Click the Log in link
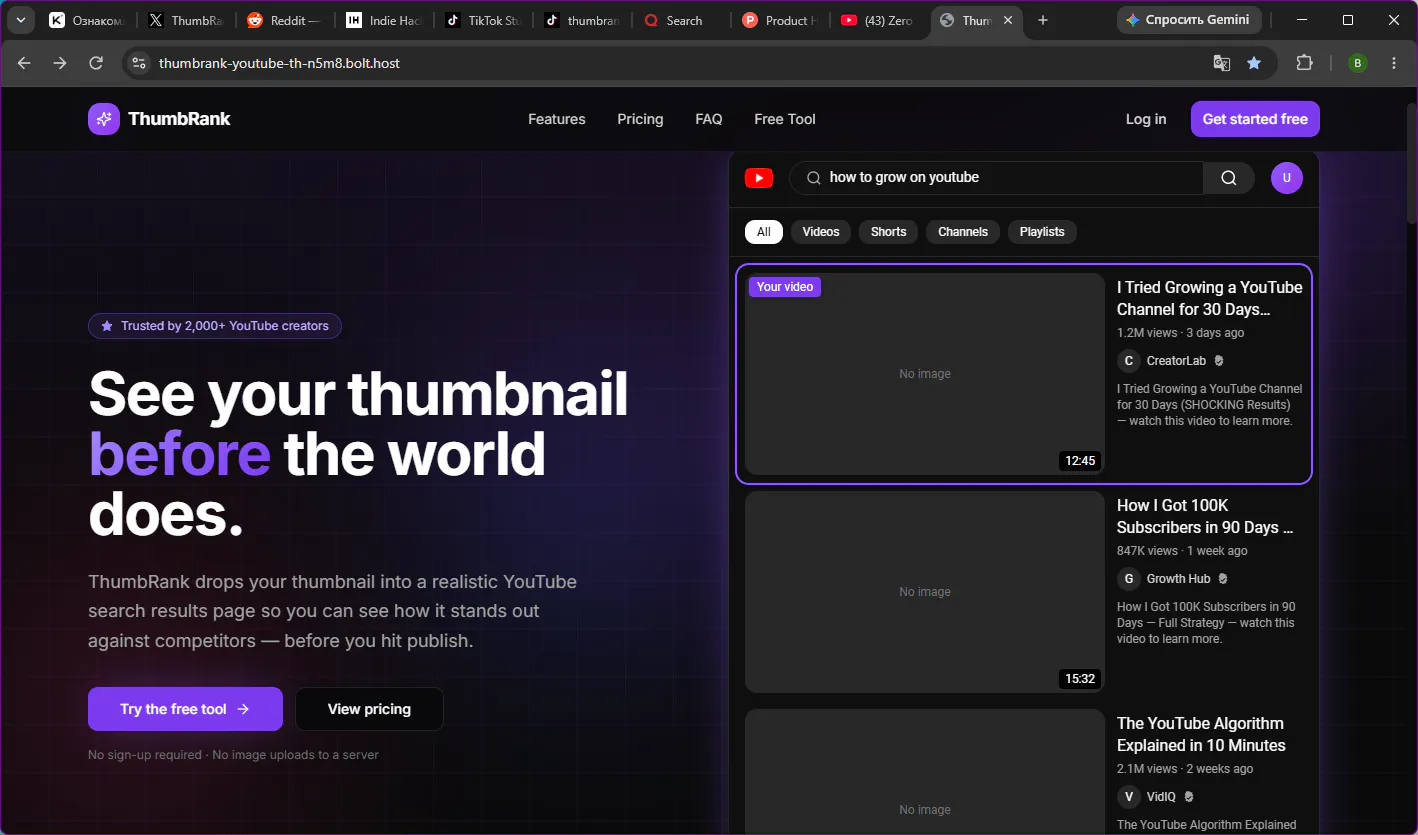This screenshot has width=1418, height=835. coord(1146,119)
